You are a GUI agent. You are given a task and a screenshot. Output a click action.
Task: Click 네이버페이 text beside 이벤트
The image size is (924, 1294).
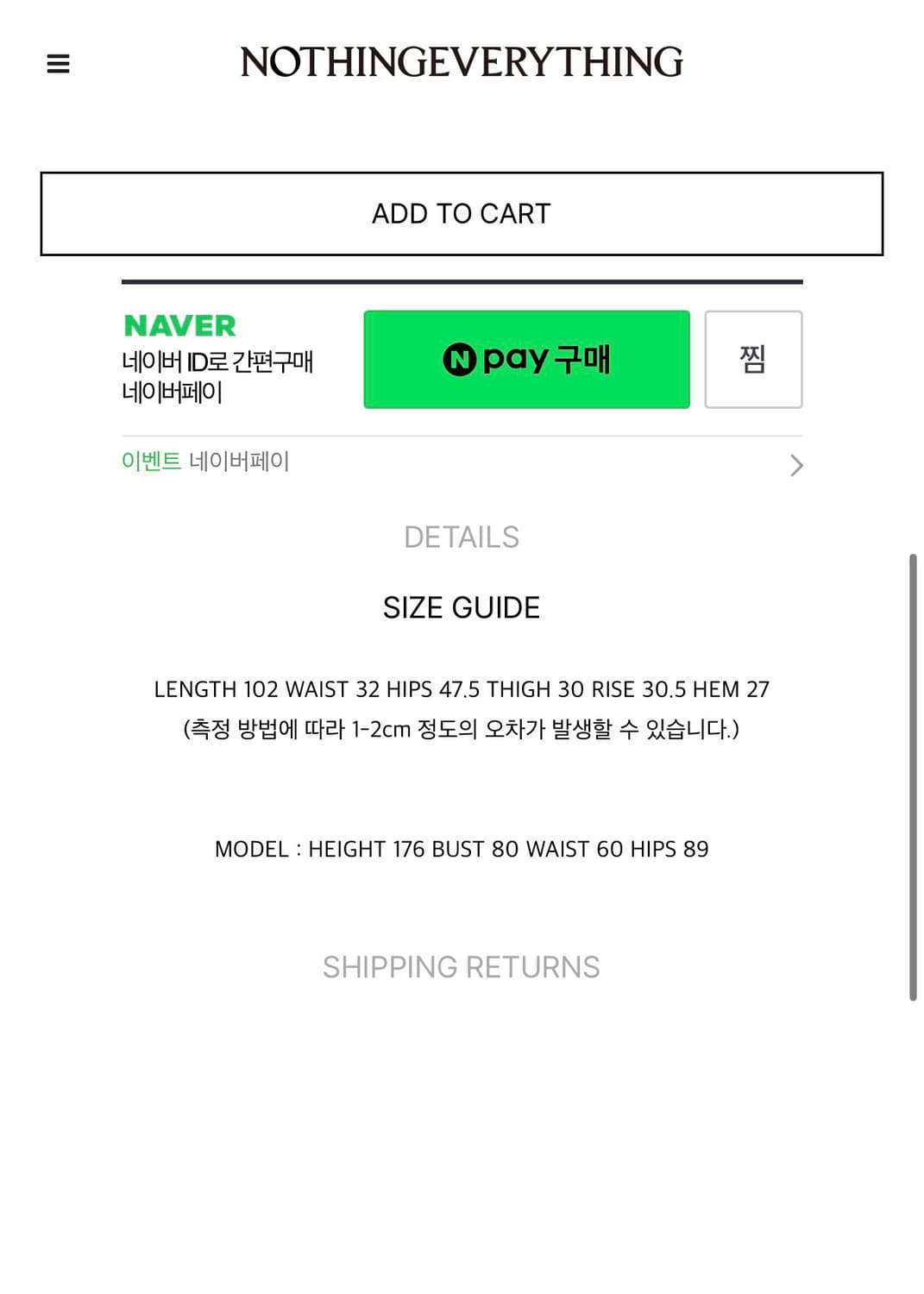[x=239, y=461]
